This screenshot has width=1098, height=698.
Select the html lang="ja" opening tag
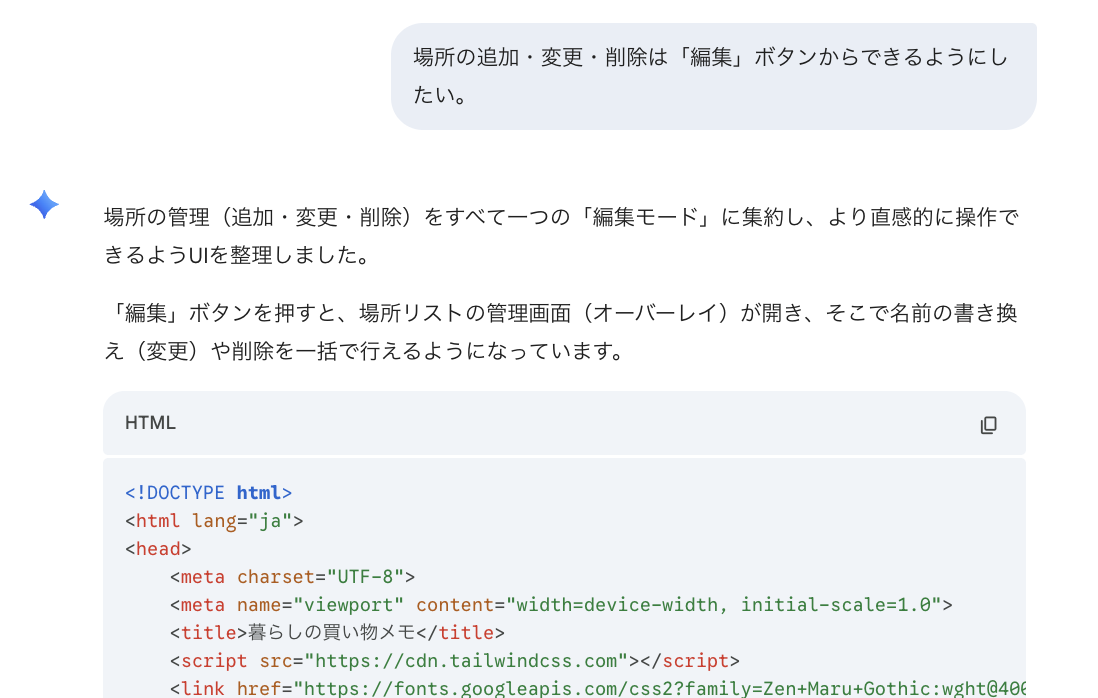pyautogui.click(x=215, y=520)
